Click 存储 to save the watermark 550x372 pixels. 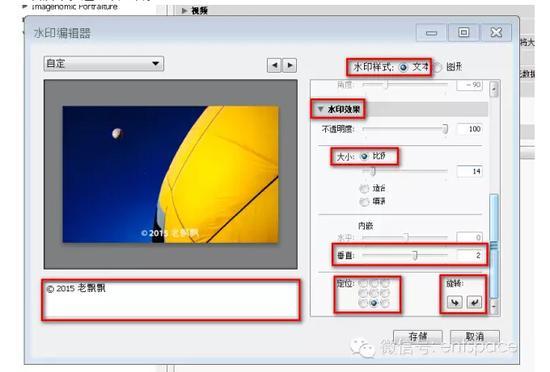[418, 337]
